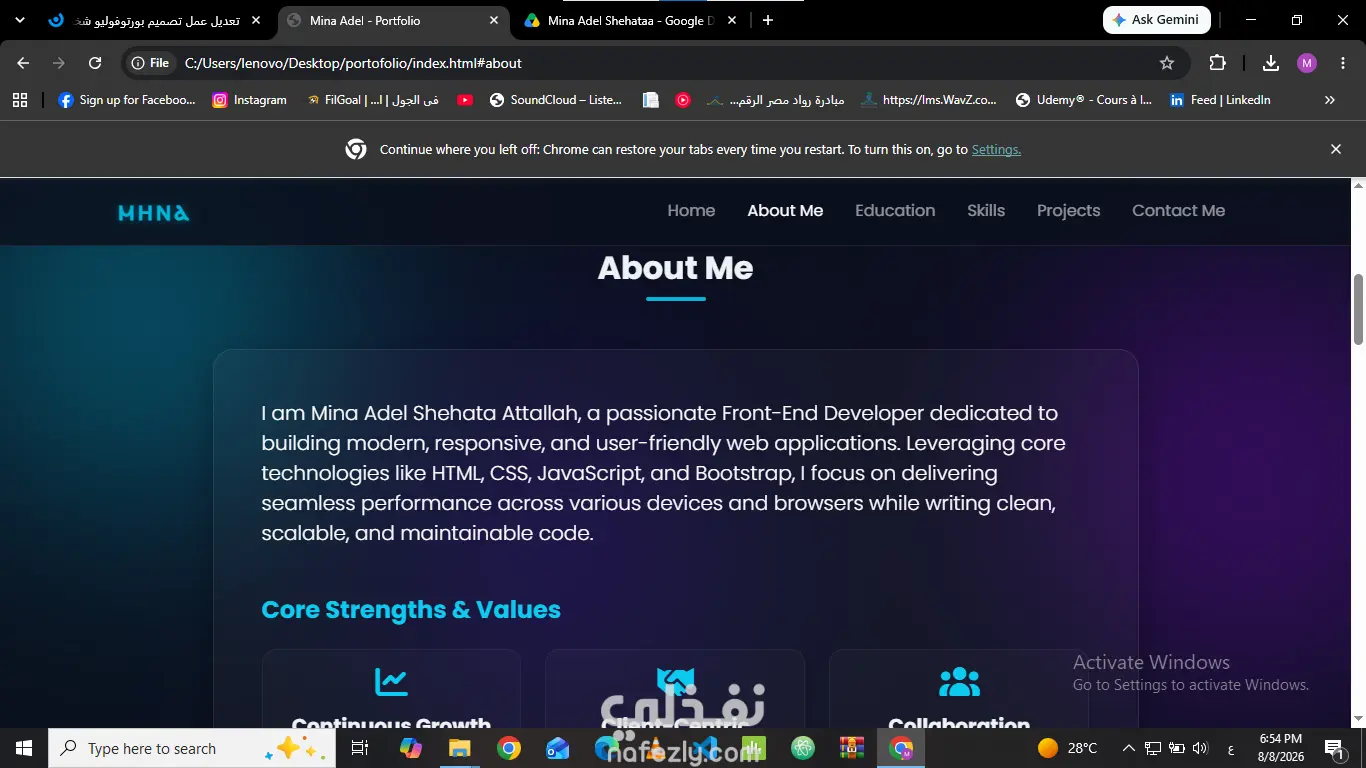Screen dimensions: 1366x768
Task: Open a new browser tab
Action: coord(767,20)
